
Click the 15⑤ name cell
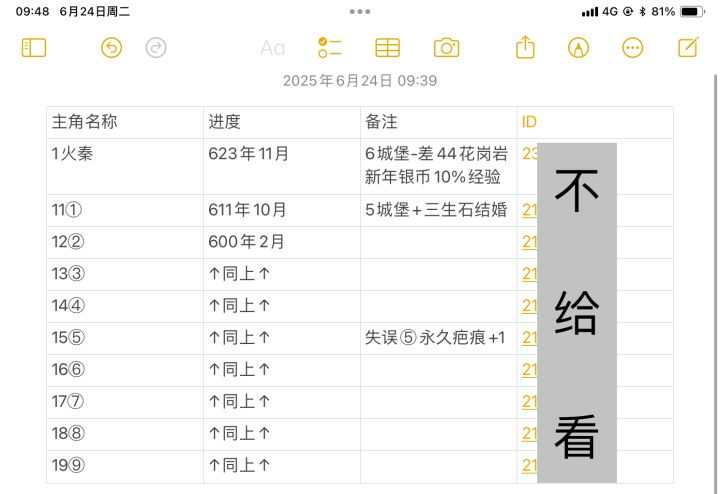[x=125, y=338]
